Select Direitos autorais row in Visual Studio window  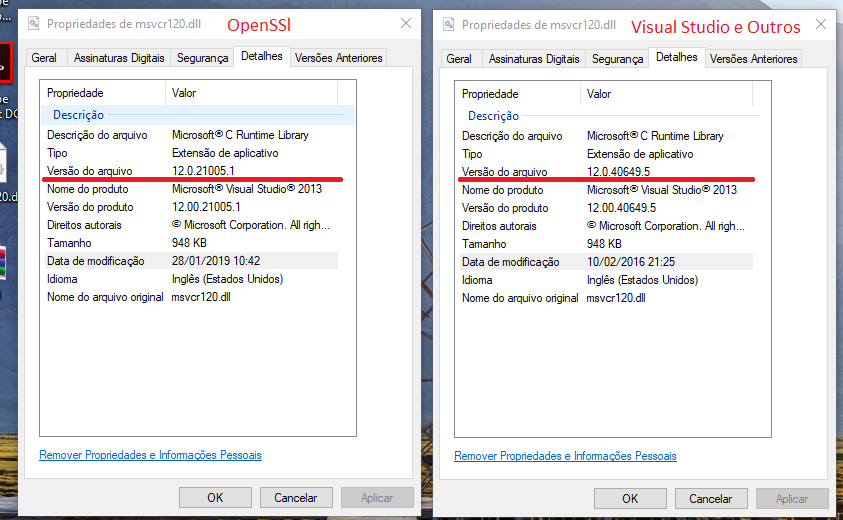(606, 226)
